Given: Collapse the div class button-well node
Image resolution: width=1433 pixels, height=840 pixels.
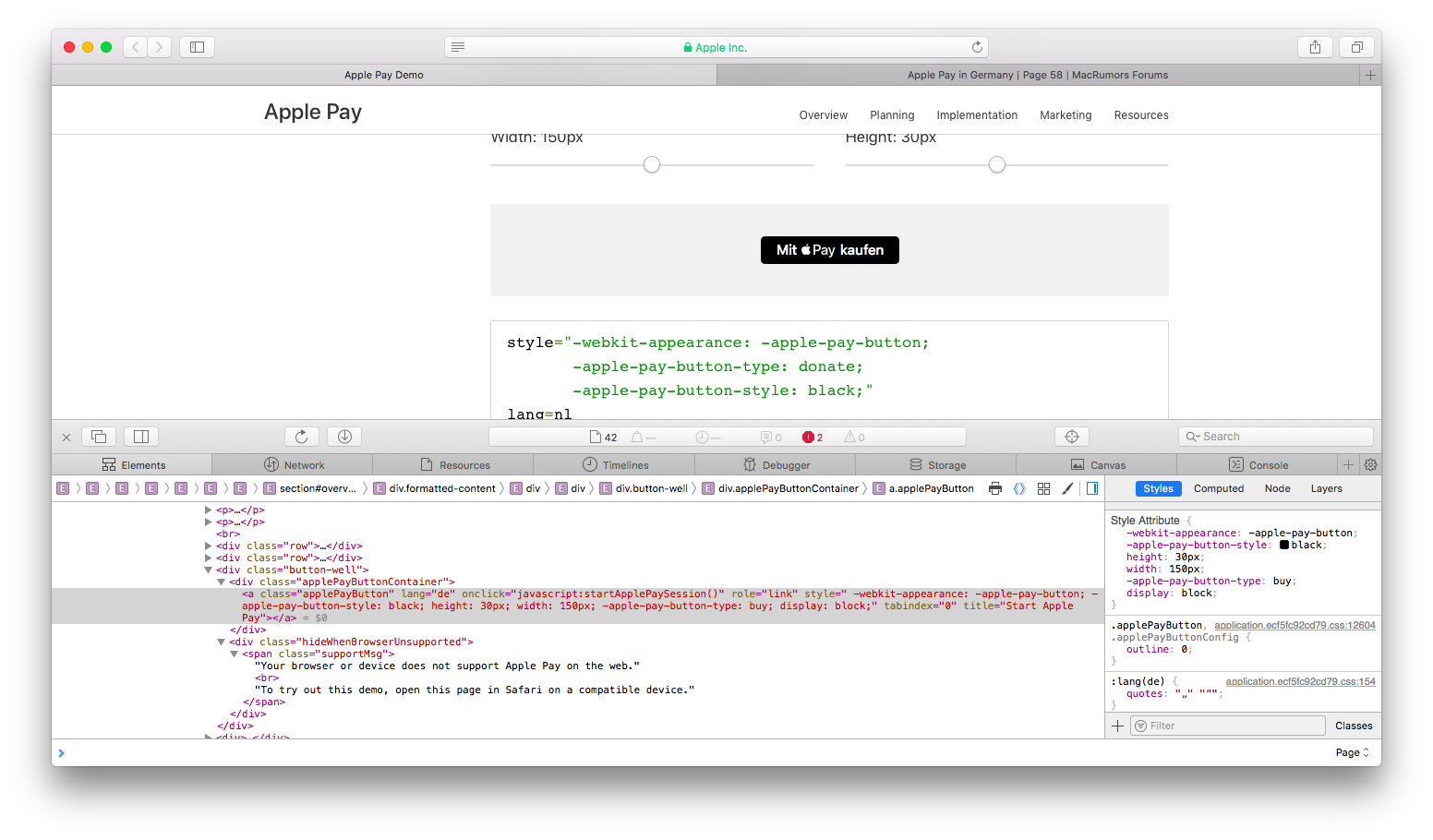Looking at the screenshot, I should tap(208, 570).
